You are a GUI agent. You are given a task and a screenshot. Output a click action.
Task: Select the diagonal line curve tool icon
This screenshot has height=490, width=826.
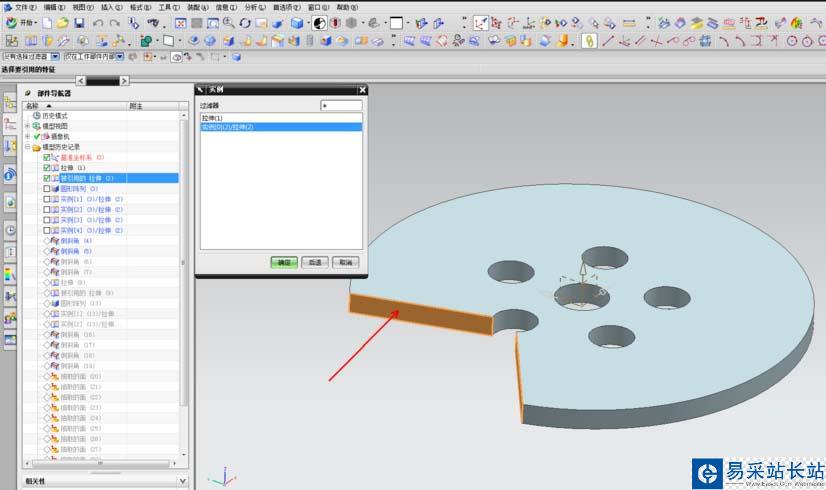click(x=608, y=41)
